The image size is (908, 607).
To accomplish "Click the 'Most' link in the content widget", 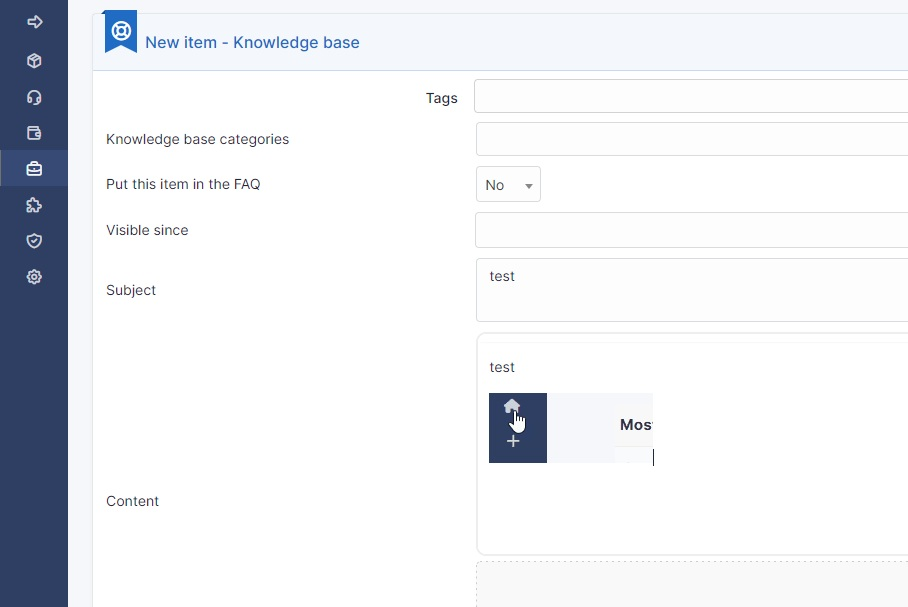I will (636, 424).
